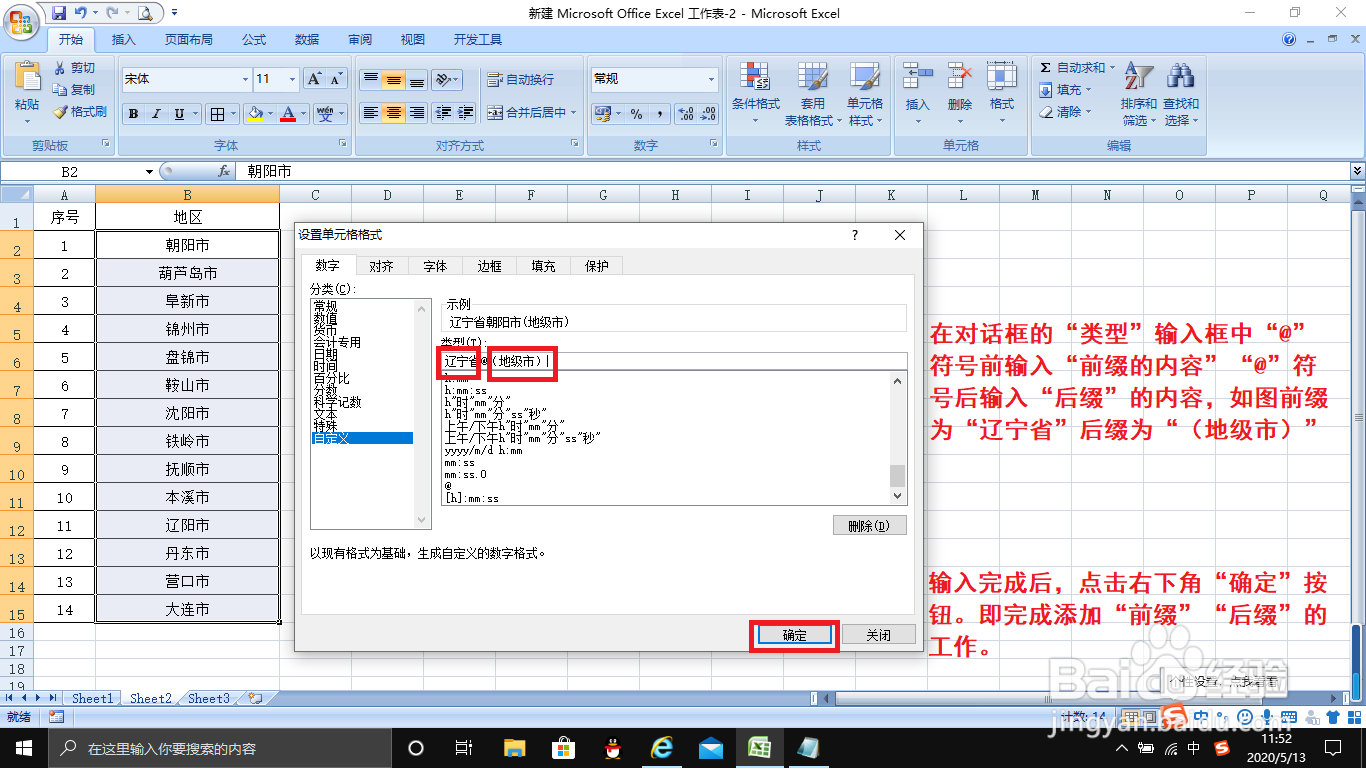Image resolution: width=1366 pixels, height=769 pixels.
Task: Click the Copy (复制) icon
Action: (x=61, y=90)
